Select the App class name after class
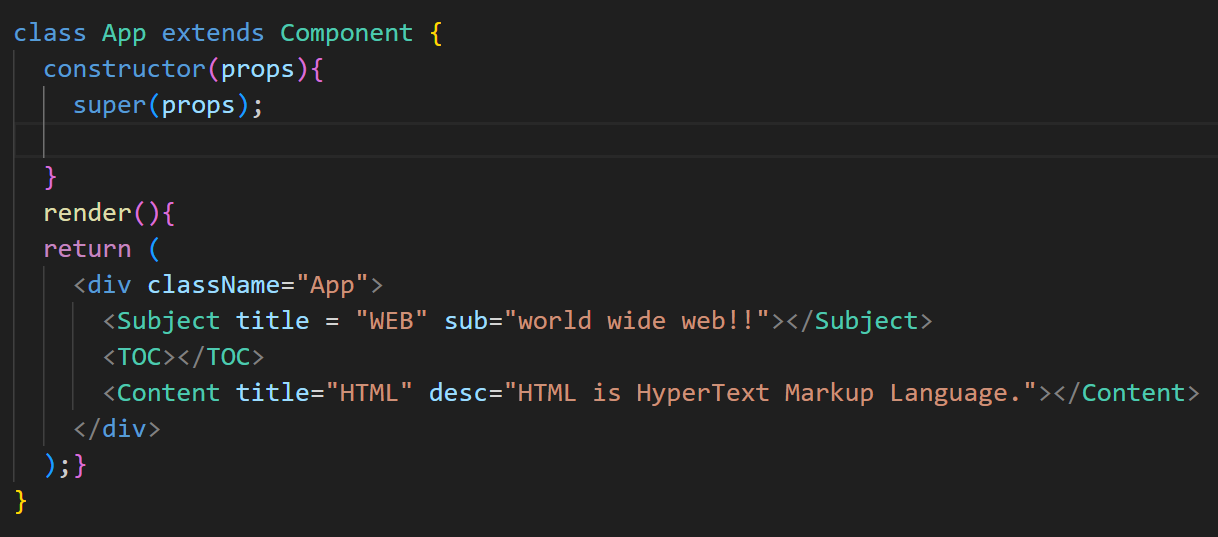The height and width of the screenshot is (537, 1218). click(124, 33)
